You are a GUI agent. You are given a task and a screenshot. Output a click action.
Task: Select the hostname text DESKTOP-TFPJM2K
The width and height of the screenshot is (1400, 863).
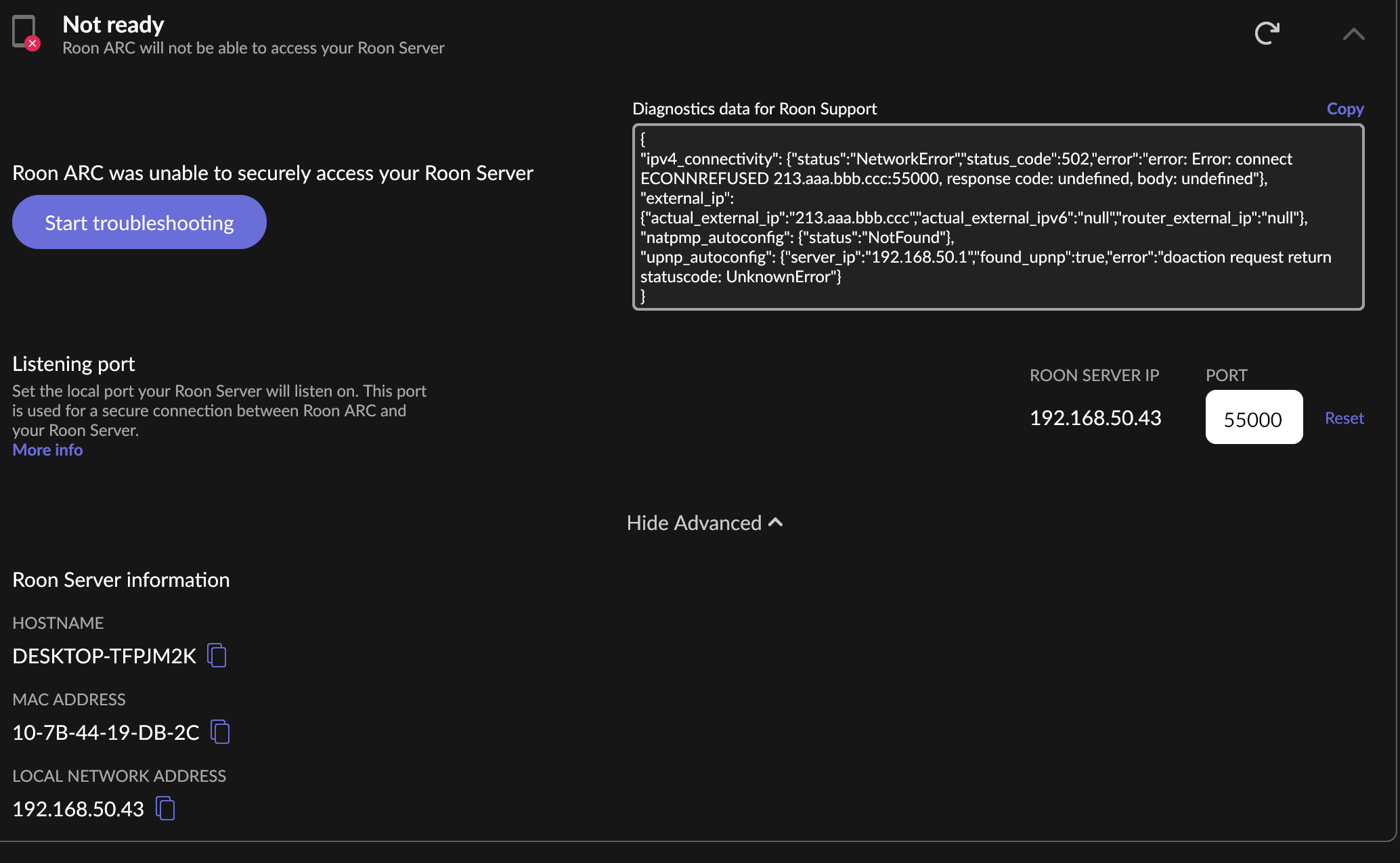(x=104, y=656)
